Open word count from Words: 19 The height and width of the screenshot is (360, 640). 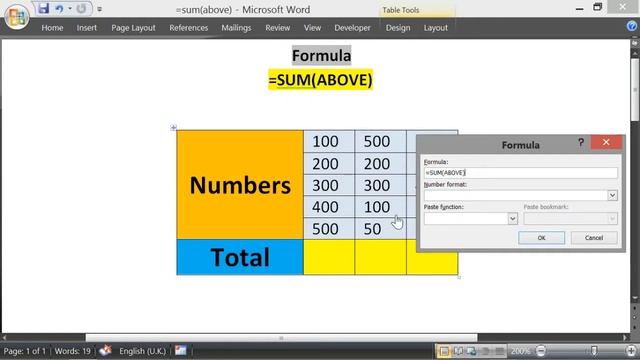73,351
